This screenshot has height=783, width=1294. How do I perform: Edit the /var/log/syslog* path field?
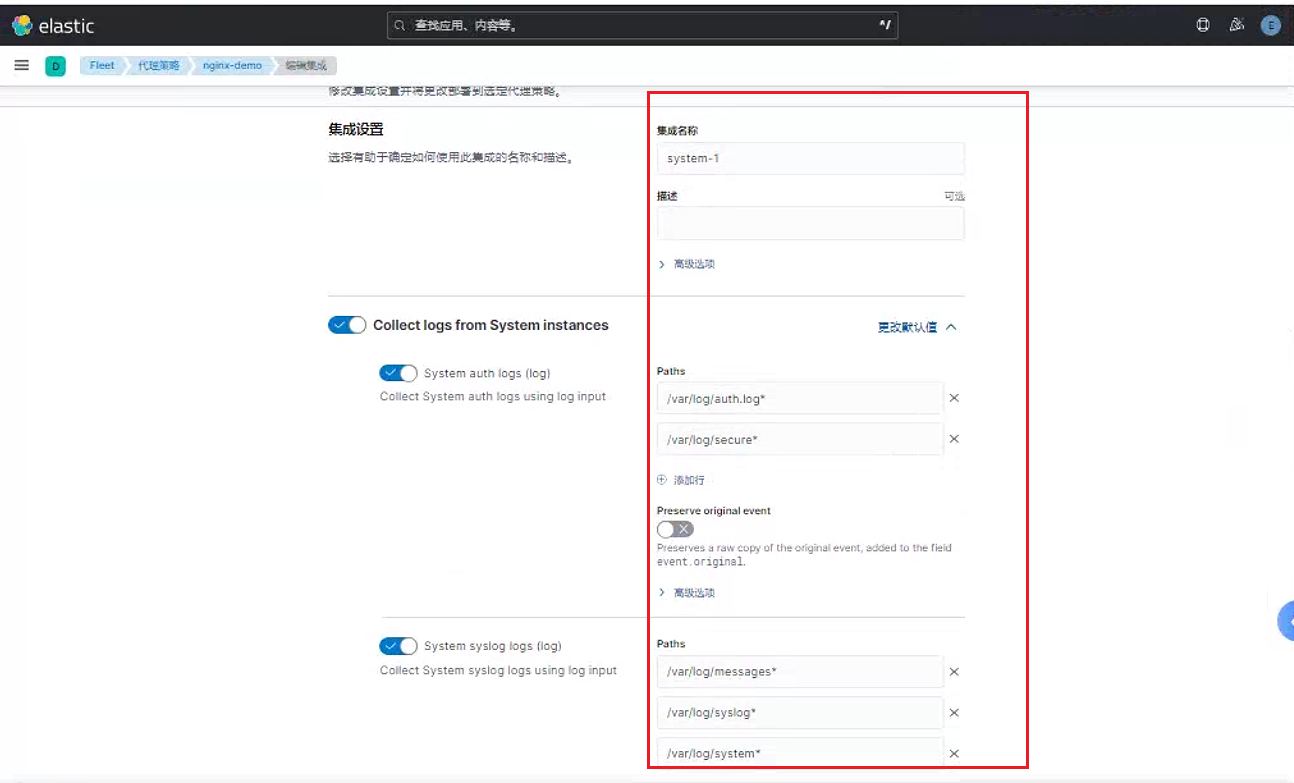[x=800, y=713]
